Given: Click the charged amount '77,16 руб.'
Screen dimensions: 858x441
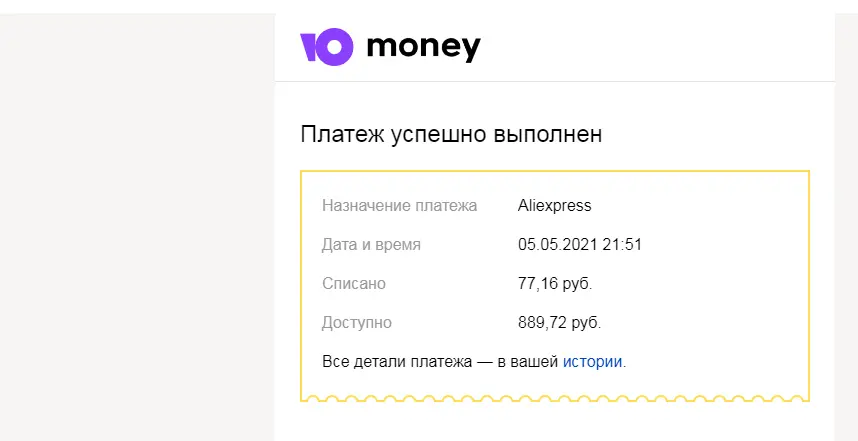Looking at the screenshot, I should (x=555, y=284).
